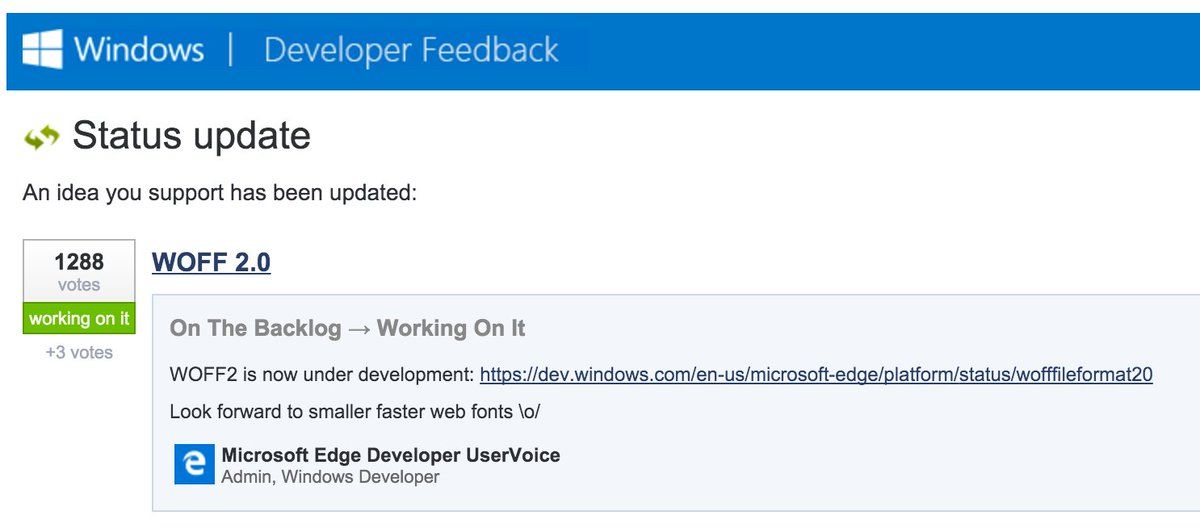Click the Microsoft Edge avatar icon

(194, 465)
